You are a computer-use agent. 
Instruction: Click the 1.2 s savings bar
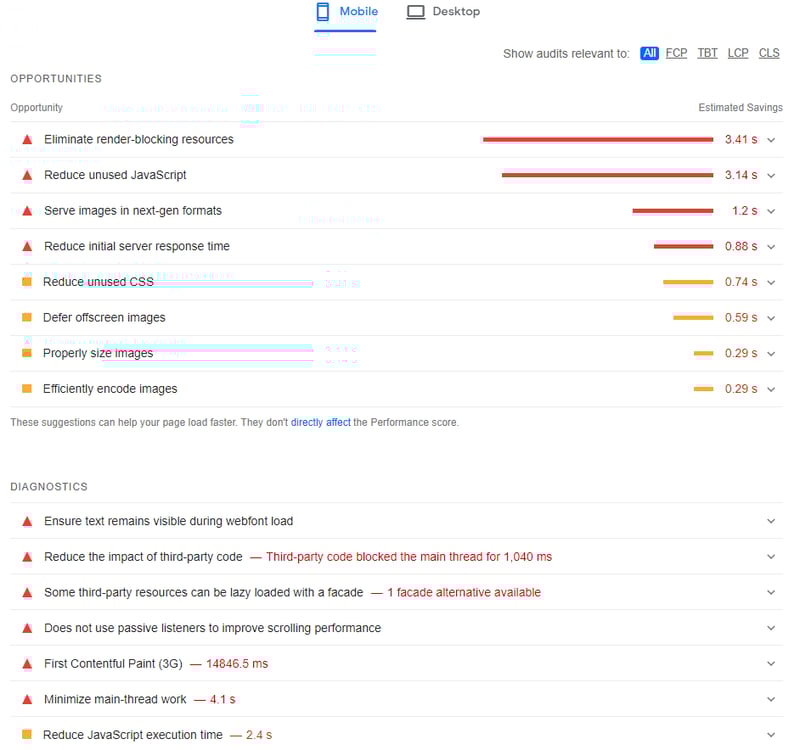673,211
